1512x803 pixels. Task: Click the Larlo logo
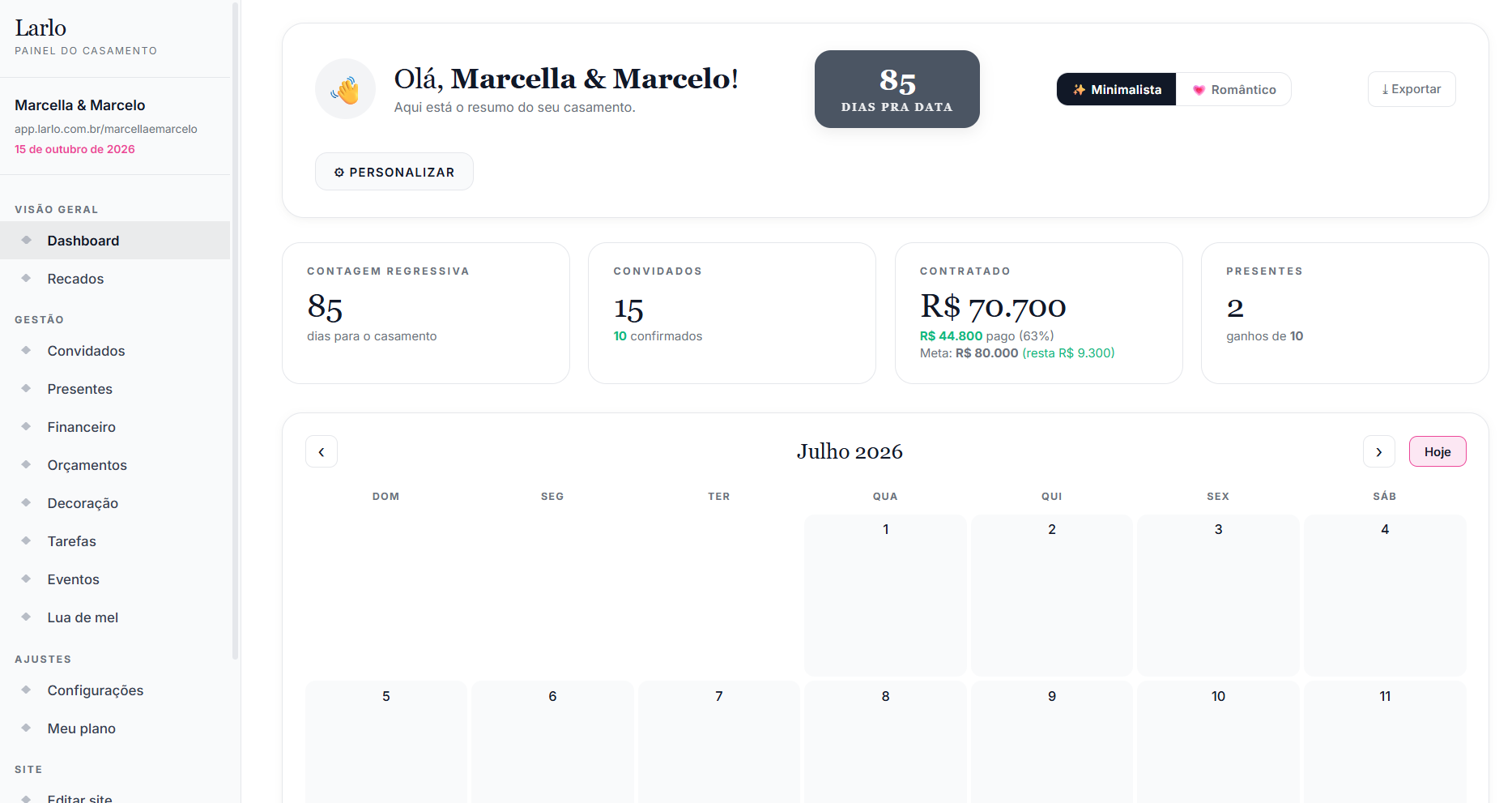(x=40, y=28)
